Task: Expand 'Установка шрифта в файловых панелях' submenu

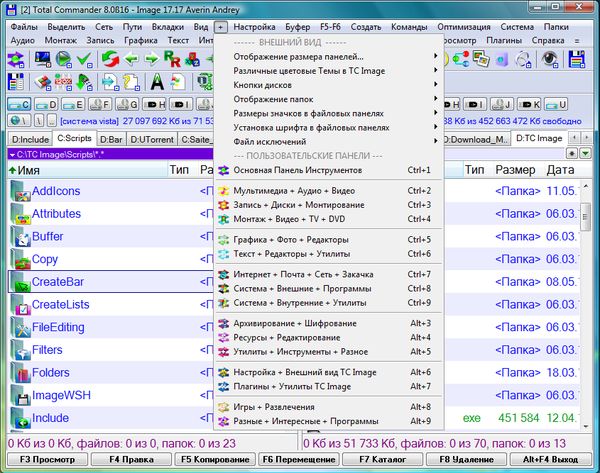Action: [x=329, y=127]
